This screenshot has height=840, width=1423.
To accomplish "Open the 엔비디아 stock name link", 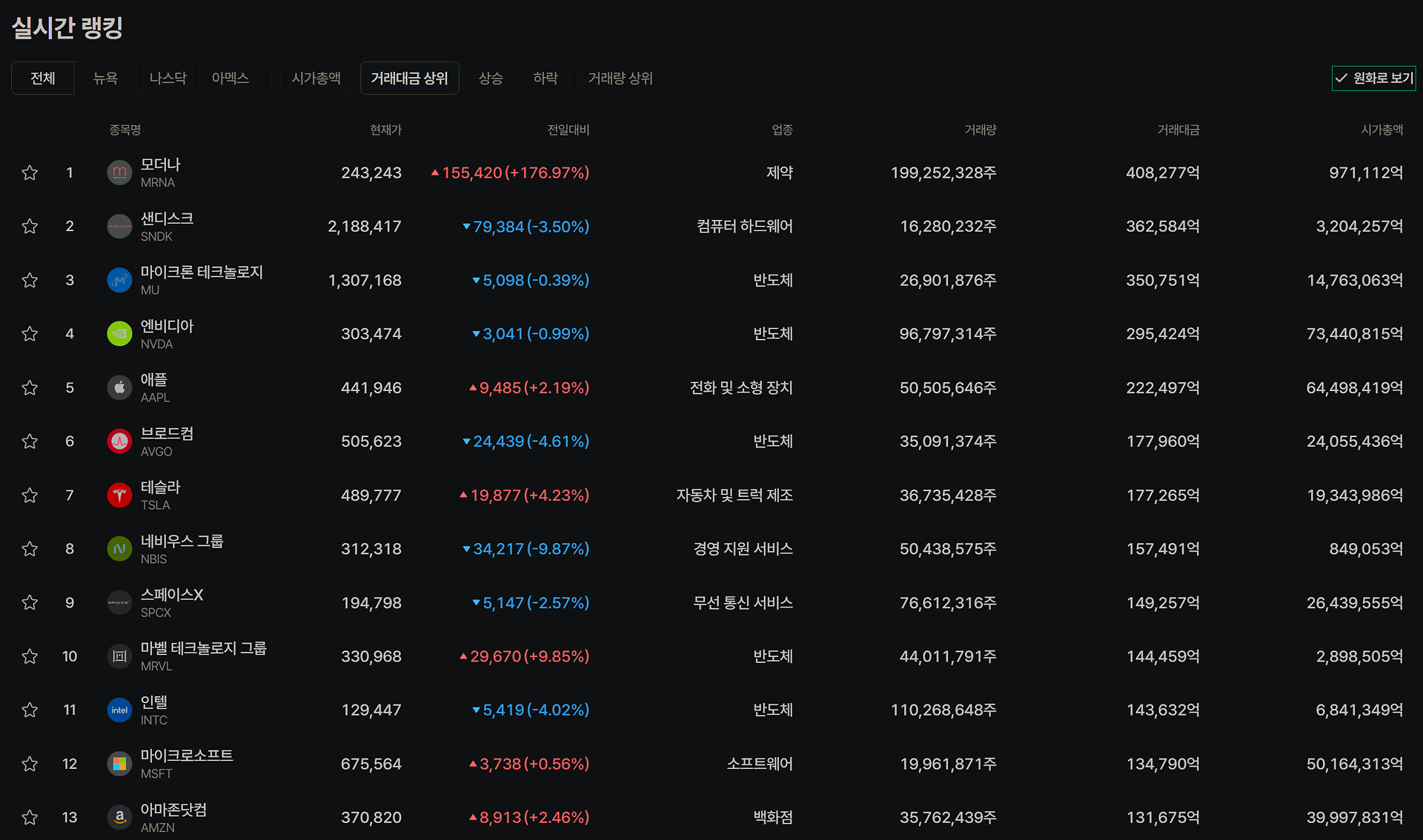I will pyautogui.click(x=167, y=326).
